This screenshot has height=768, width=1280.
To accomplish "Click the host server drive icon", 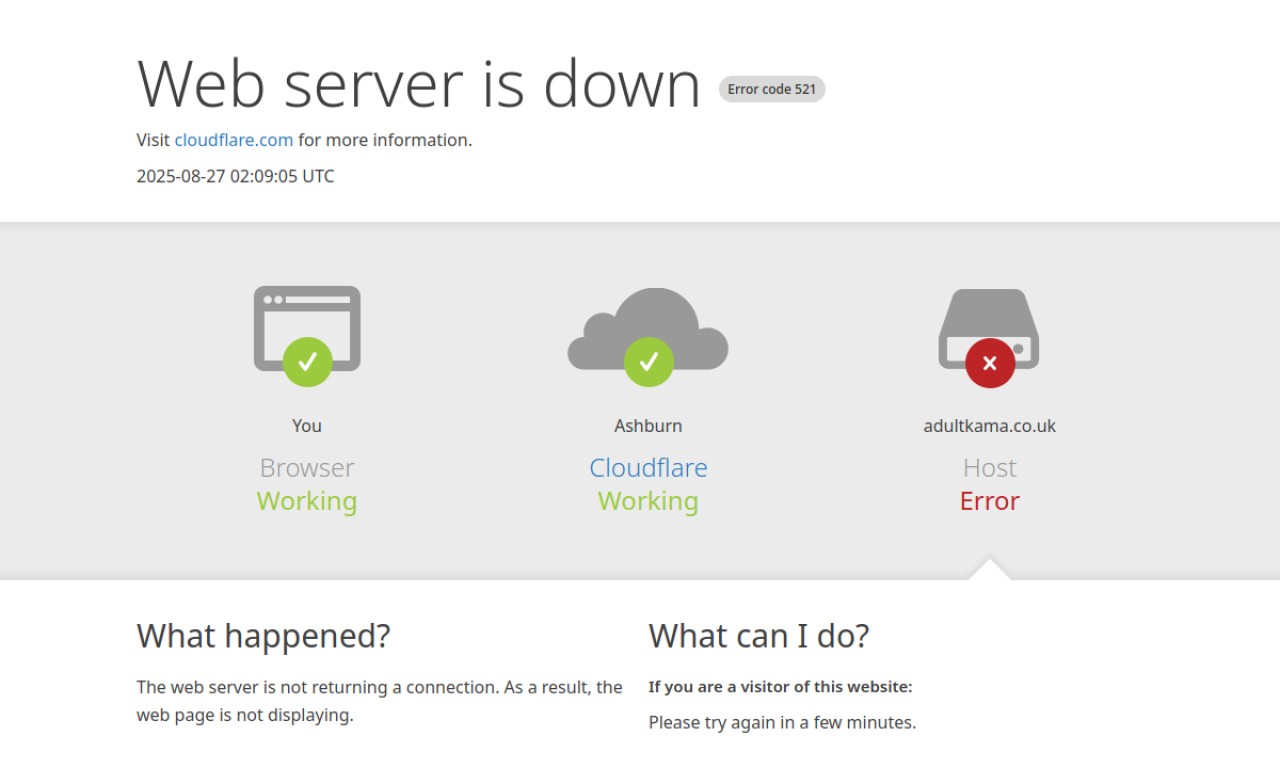I will pos(989,329).
